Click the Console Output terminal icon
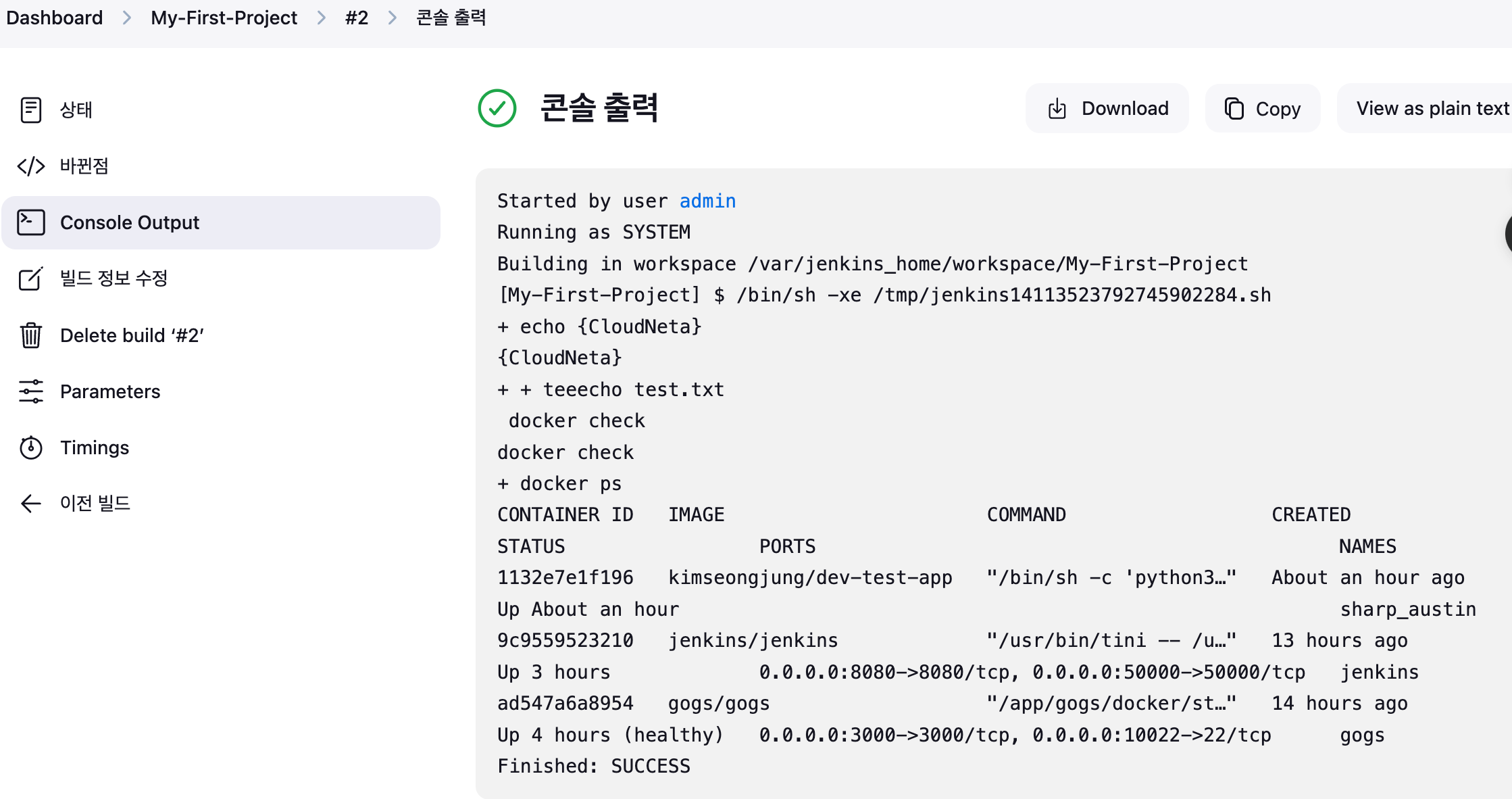 pos(31,222)
